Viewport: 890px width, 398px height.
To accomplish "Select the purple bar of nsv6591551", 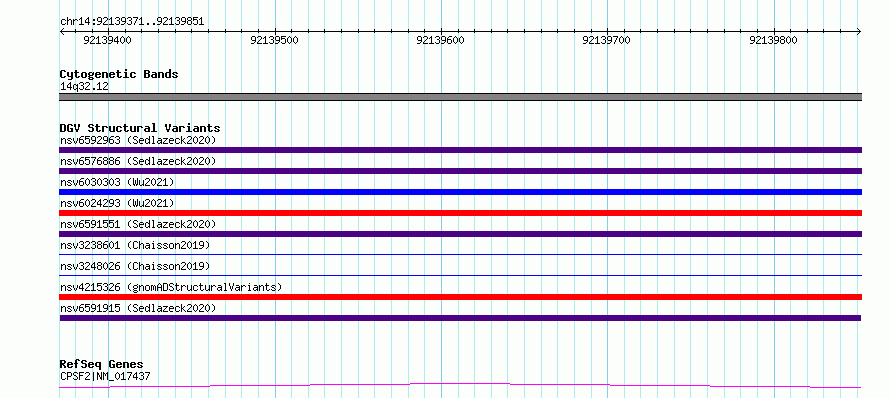I will point(460,234).
